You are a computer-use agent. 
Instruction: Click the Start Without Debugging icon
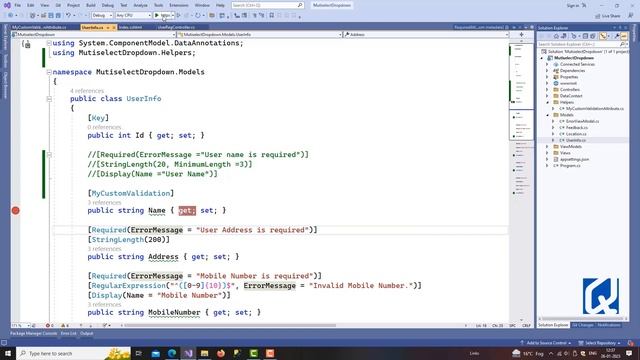click(179, 15)
